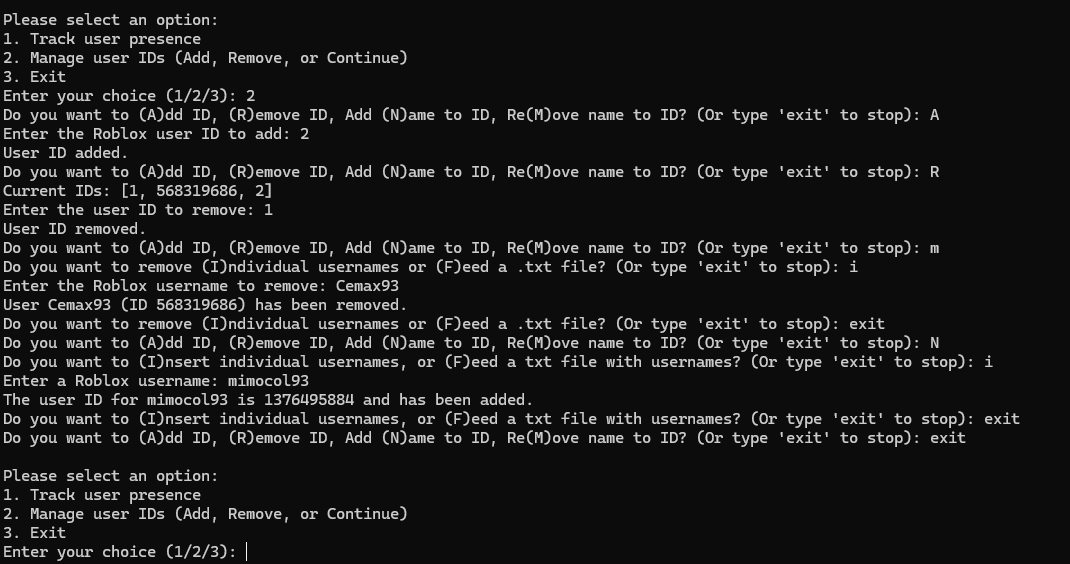
Task: Click the blinking cursor at the final choice prompt
Action: coord(246,552)
